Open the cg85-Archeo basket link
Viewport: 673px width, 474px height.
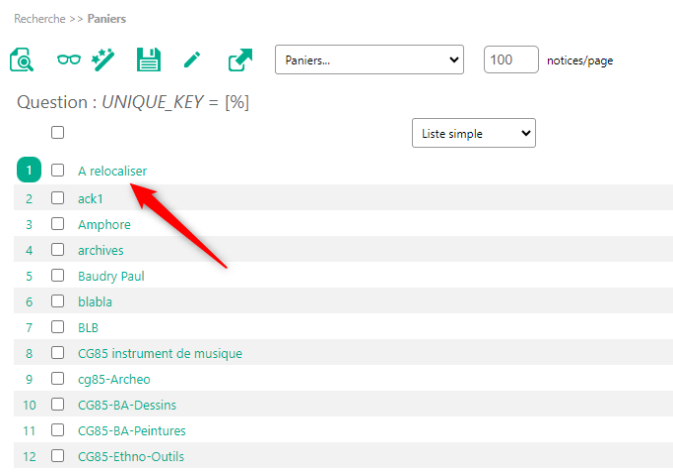click(113, 379)
